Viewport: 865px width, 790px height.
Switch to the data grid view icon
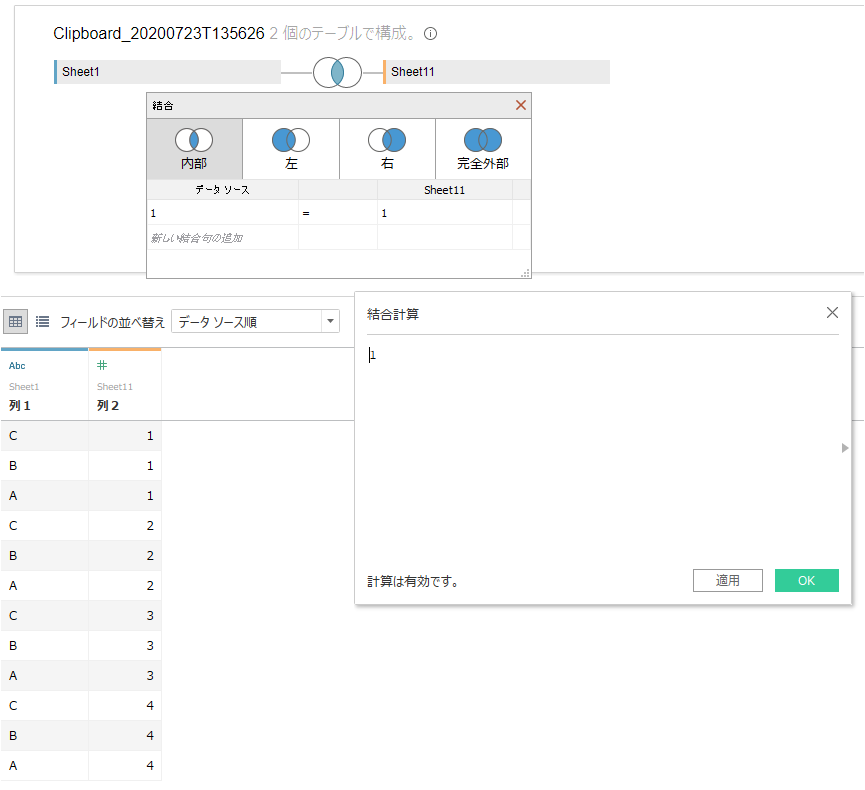(x=15, y=322)
